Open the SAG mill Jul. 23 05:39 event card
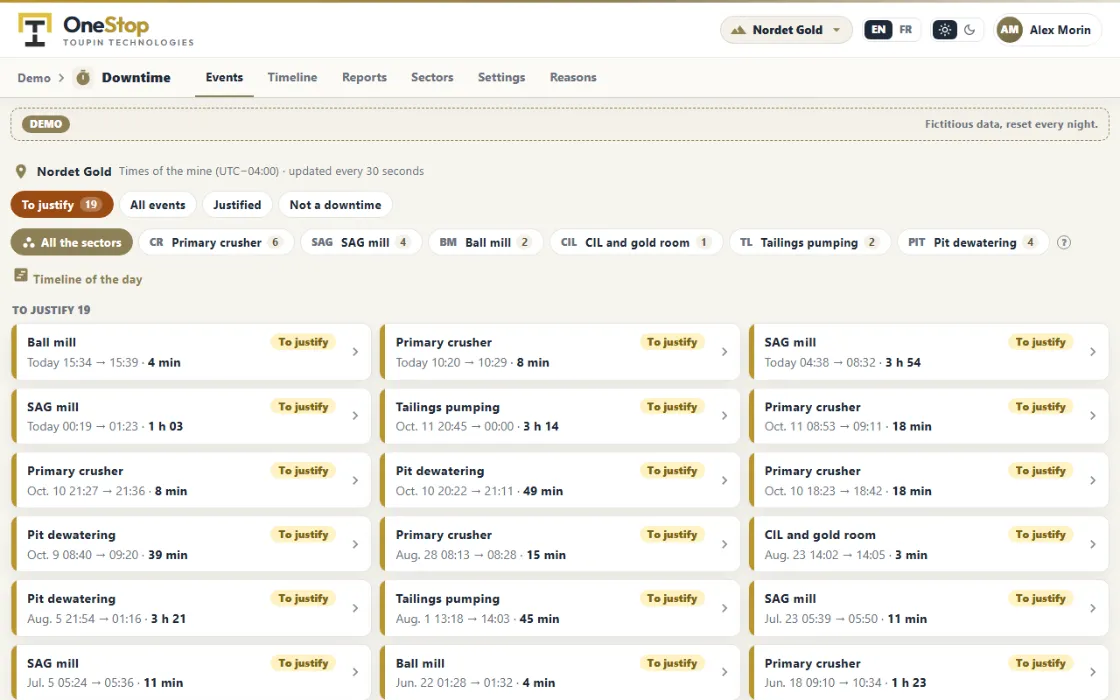 pyautogui.click(x=929, y=608)
